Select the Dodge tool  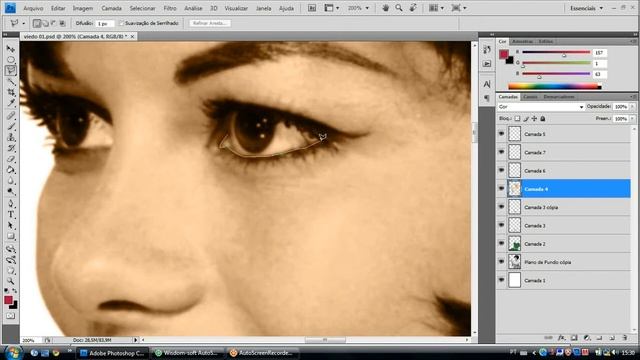[11, 192]
